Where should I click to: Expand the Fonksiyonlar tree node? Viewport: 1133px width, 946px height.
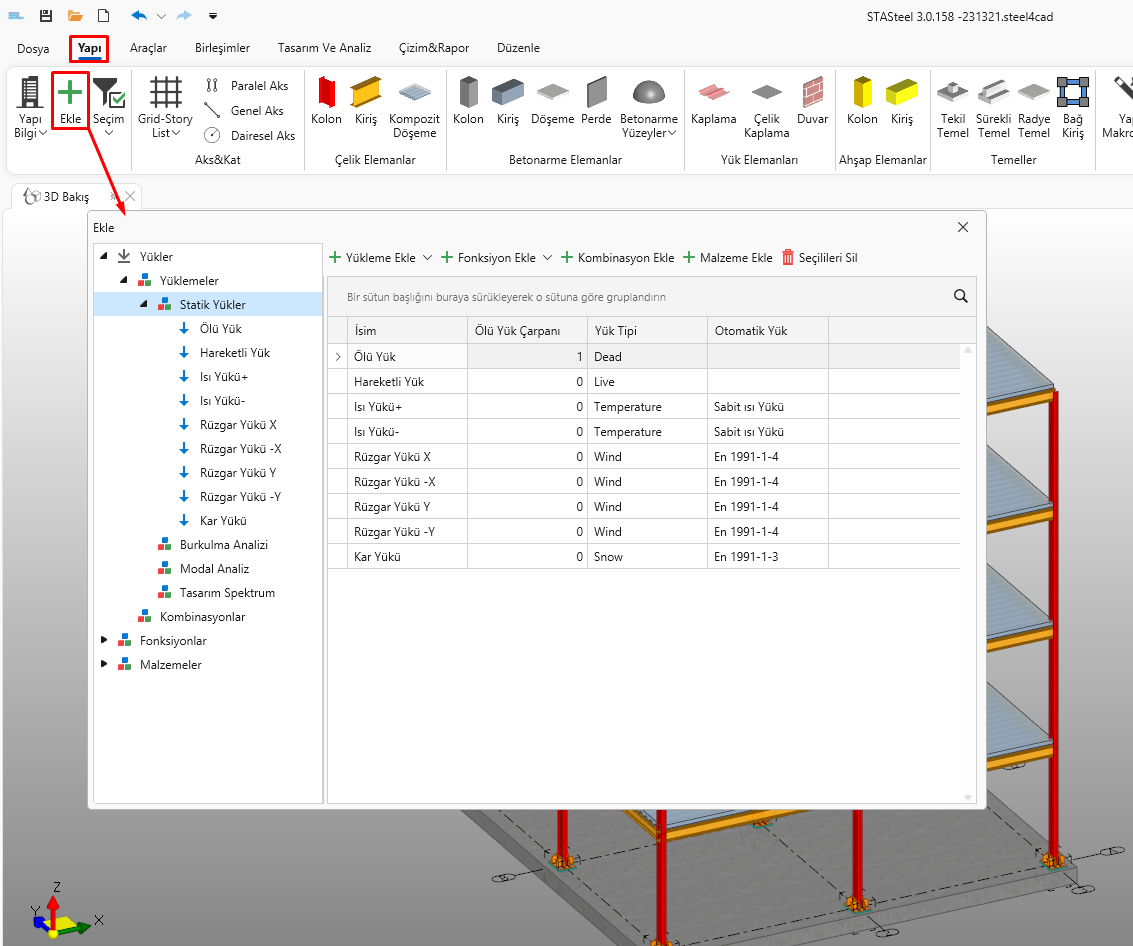coord(104,640)
